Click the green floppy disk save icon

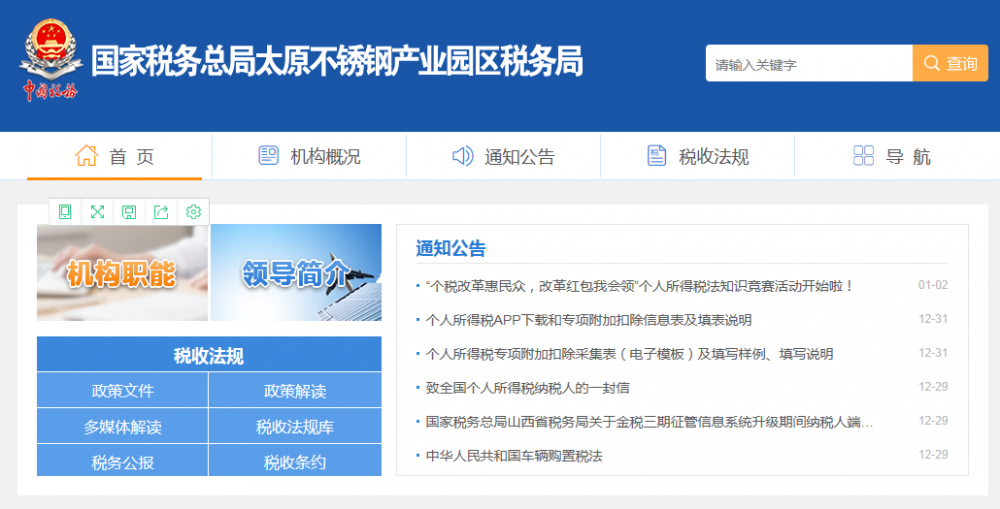[x=129, y=211]
